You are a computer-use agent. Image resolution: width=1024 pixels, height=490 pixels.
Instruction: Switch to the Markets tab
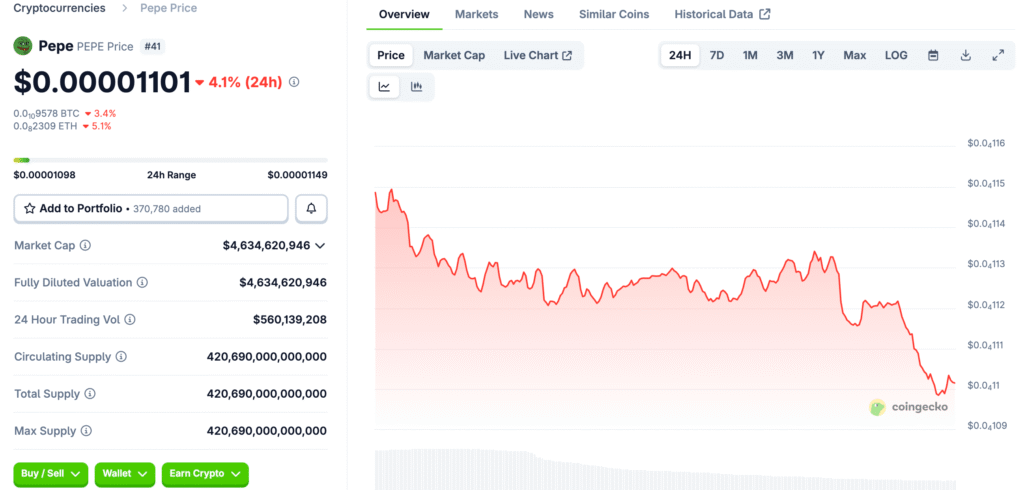click(477, 14)
